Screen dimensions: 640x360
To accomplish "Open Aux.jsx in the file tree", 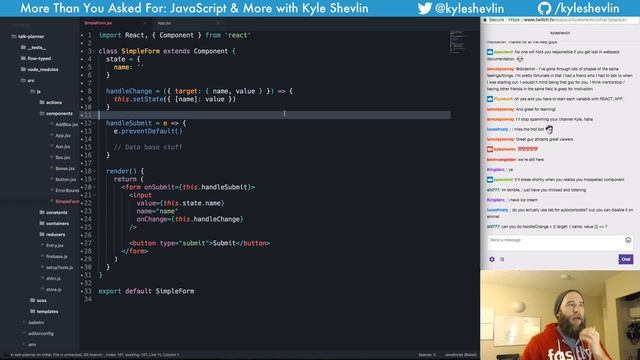I will click(63, 147).
